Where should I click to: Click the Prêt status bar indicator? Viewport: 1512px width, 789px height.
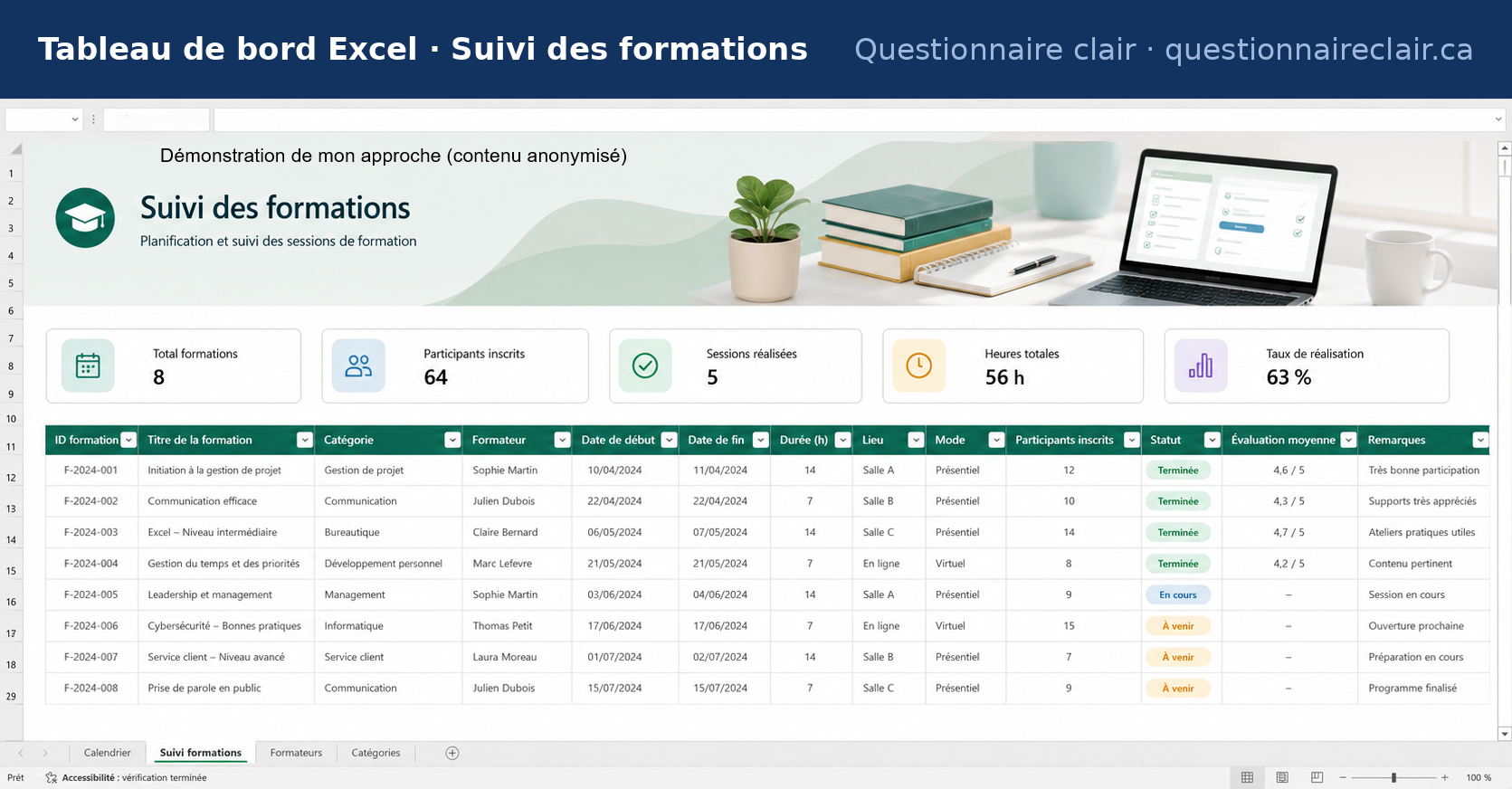point(16,777)
